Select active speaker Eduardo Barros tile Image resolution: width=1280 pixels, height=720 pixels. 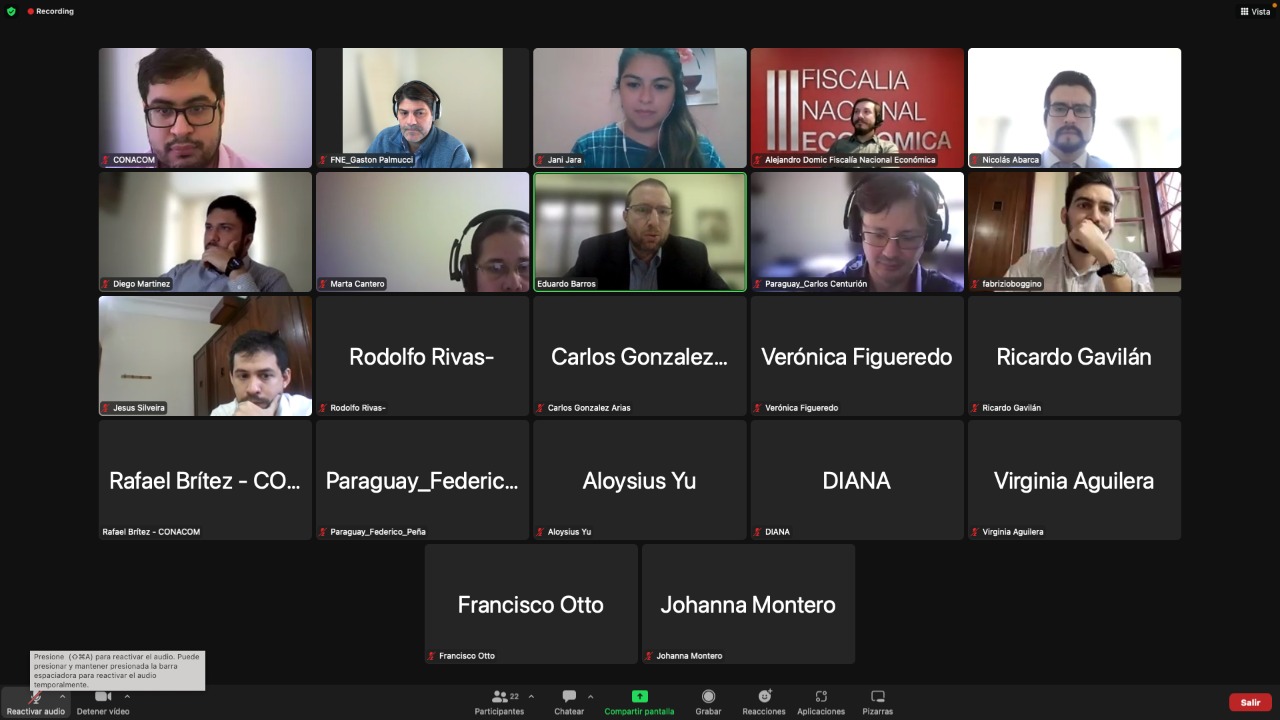click(640, 232)
